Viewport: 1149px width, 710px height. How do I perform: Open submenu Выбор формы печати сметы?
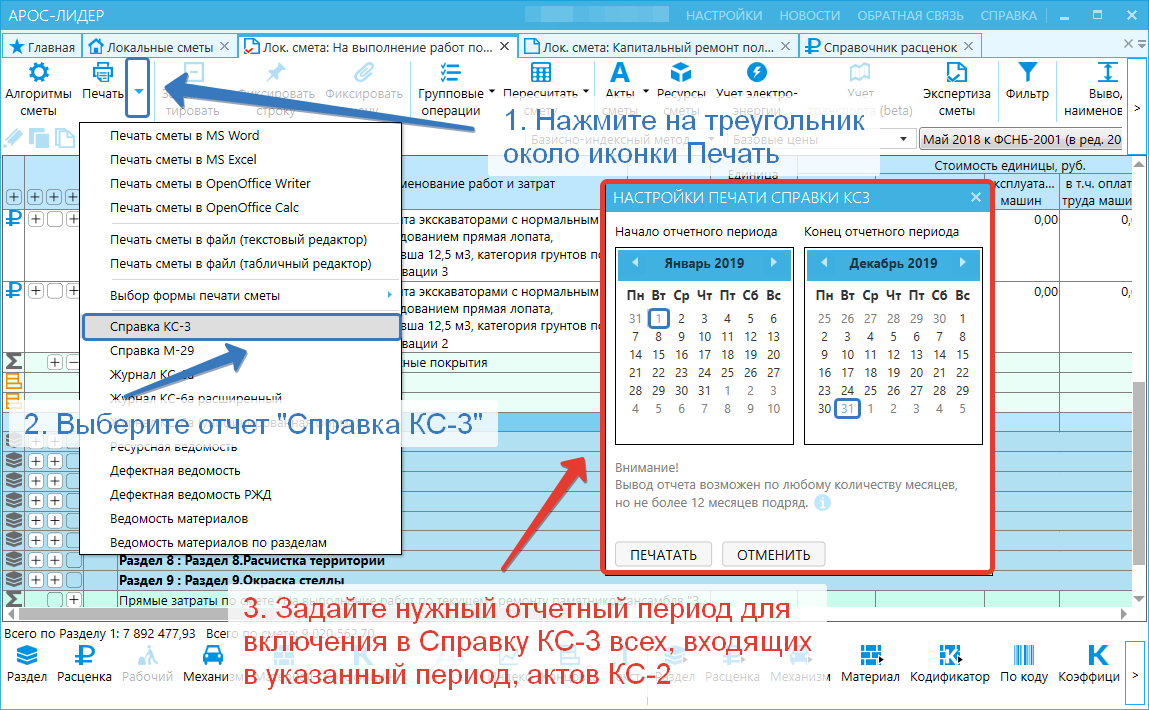point(241,296)
